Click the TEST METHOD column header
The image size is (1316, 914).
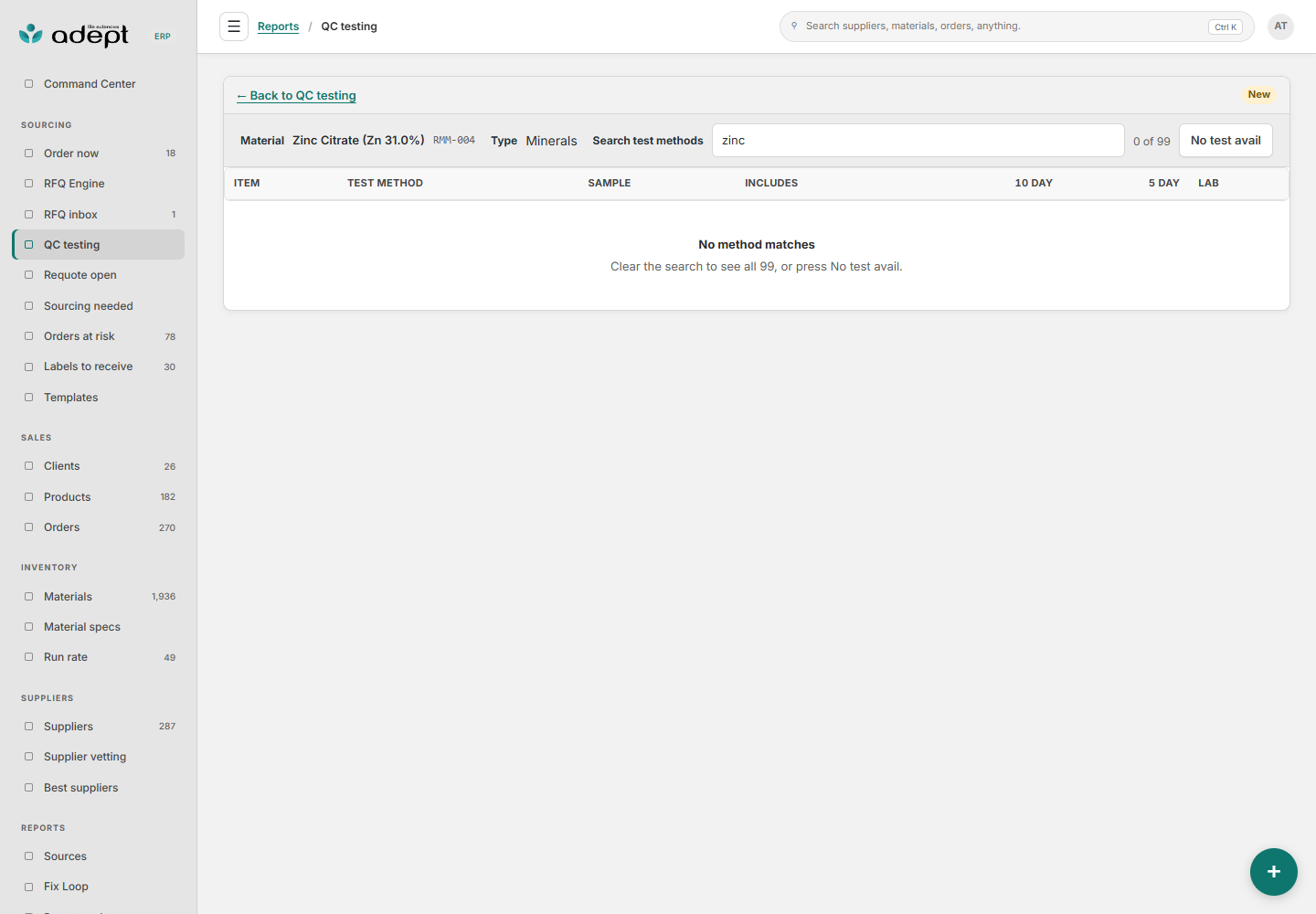tap(385, 183)
